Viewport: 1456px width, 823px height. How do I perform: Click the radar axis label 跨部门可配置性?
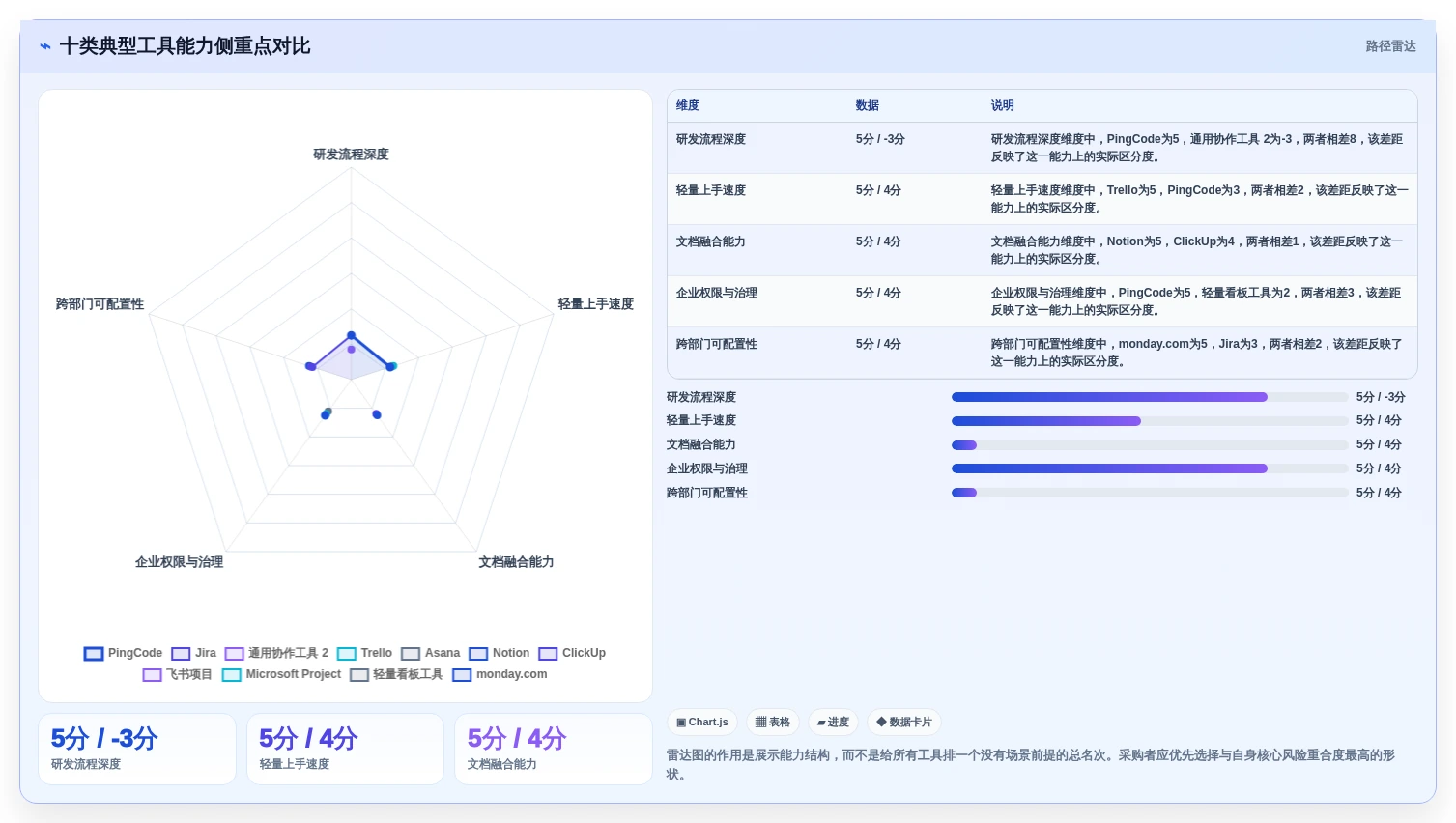click(100, 304)
